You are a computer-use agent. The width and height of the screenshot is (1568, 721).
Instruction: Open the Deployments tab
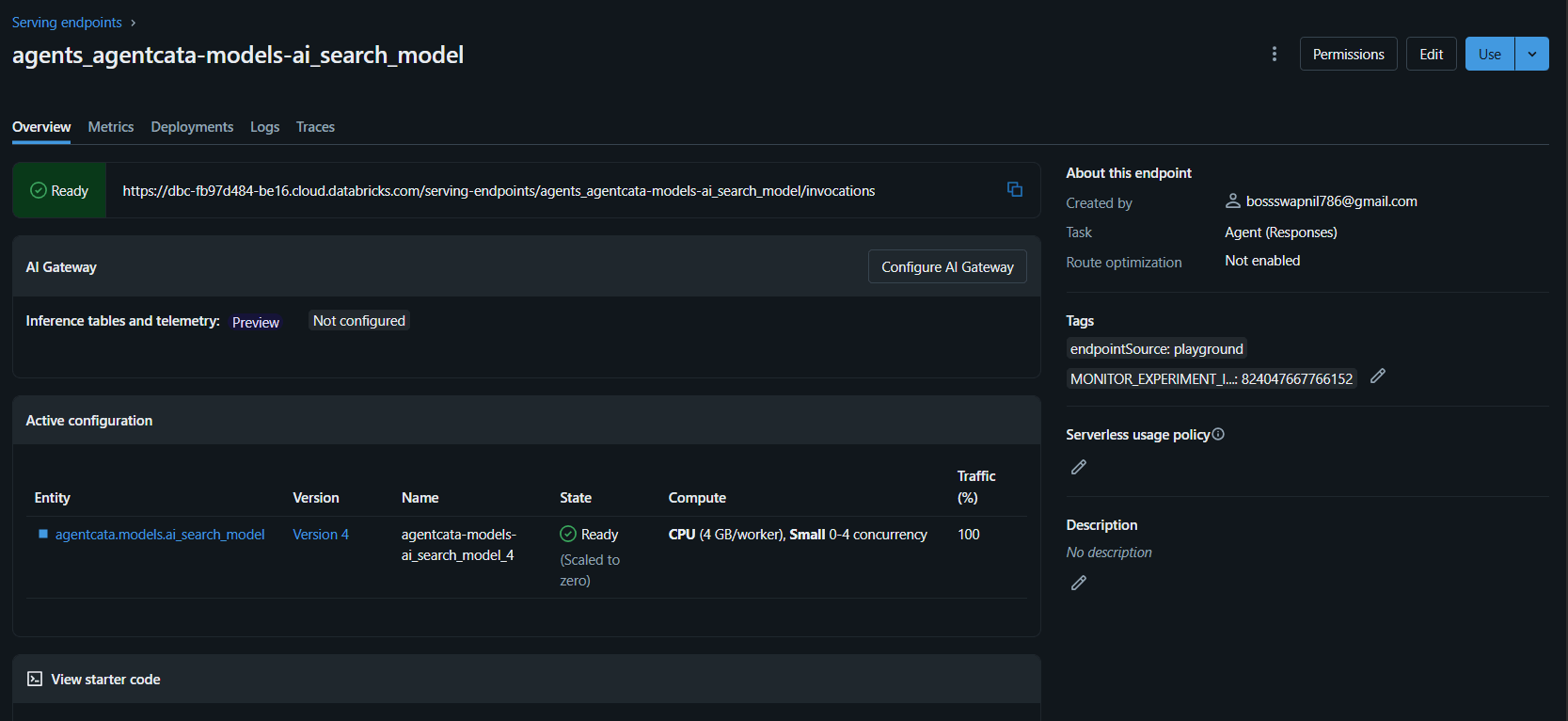coord(192,127)
